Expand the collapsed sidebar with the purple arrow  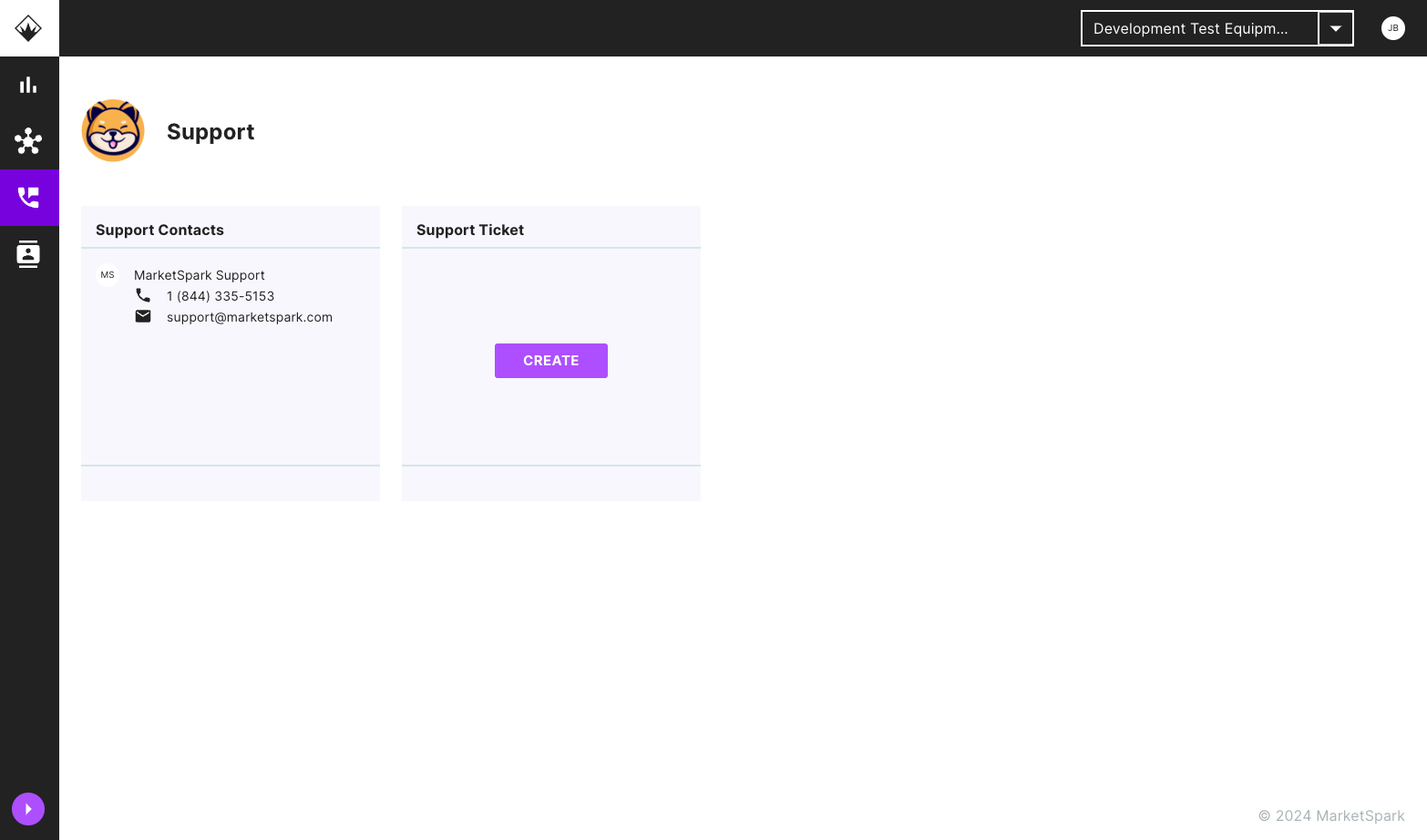click(27, 808)
